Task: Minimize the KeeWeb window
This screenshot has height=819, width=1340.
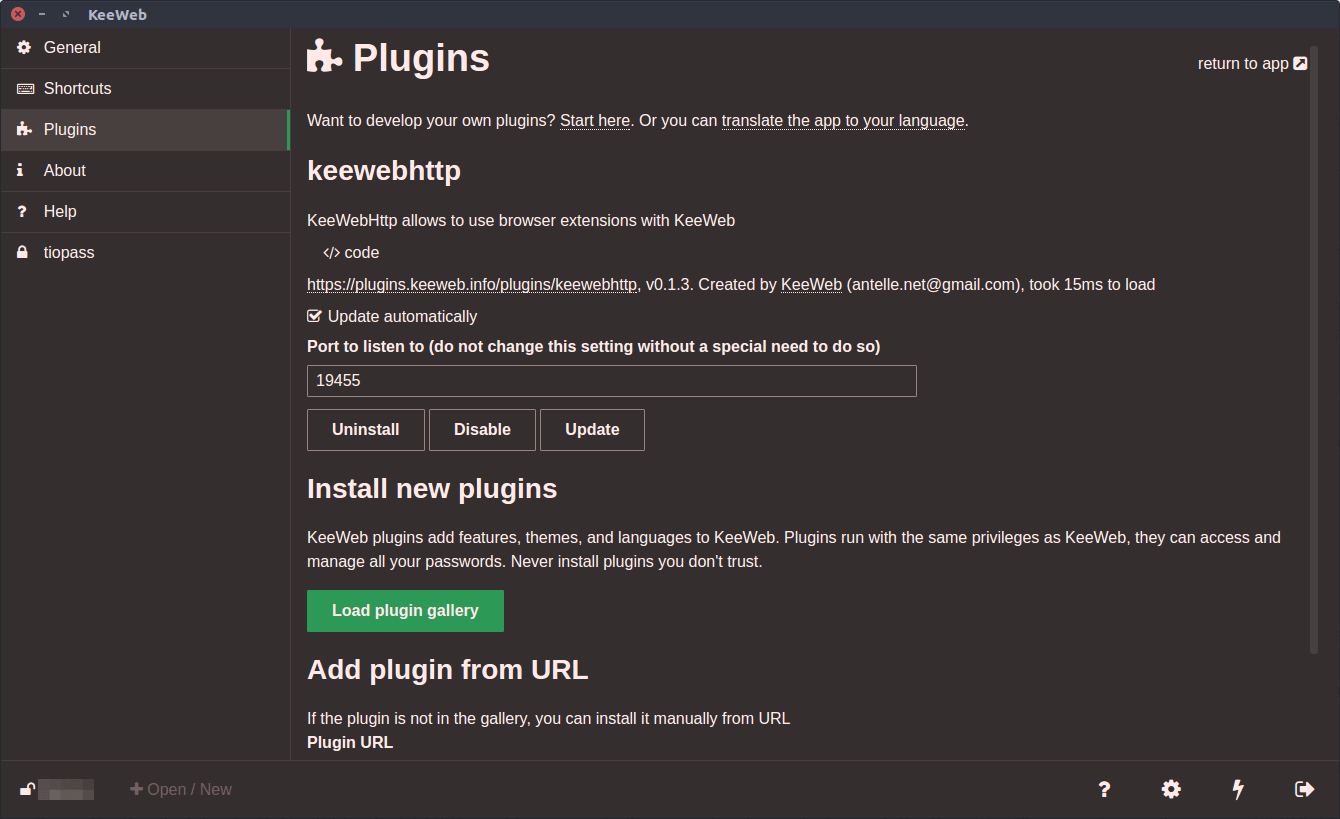Action: pyautogui.click(x=42, y=14)
